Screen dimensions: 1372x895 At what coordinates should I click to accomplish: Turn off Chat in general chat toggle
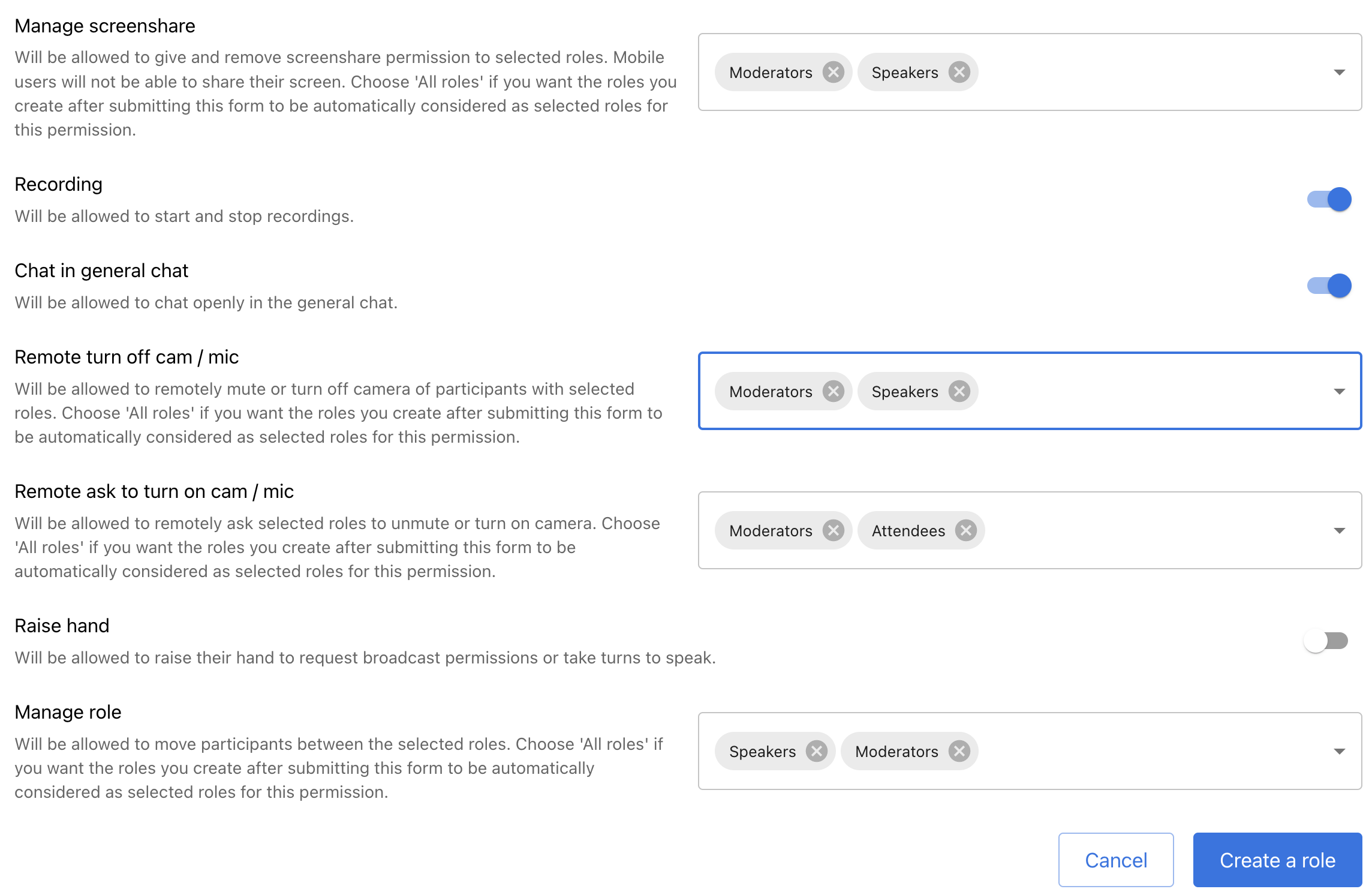pyautogui.click(x=1329, y=286)
